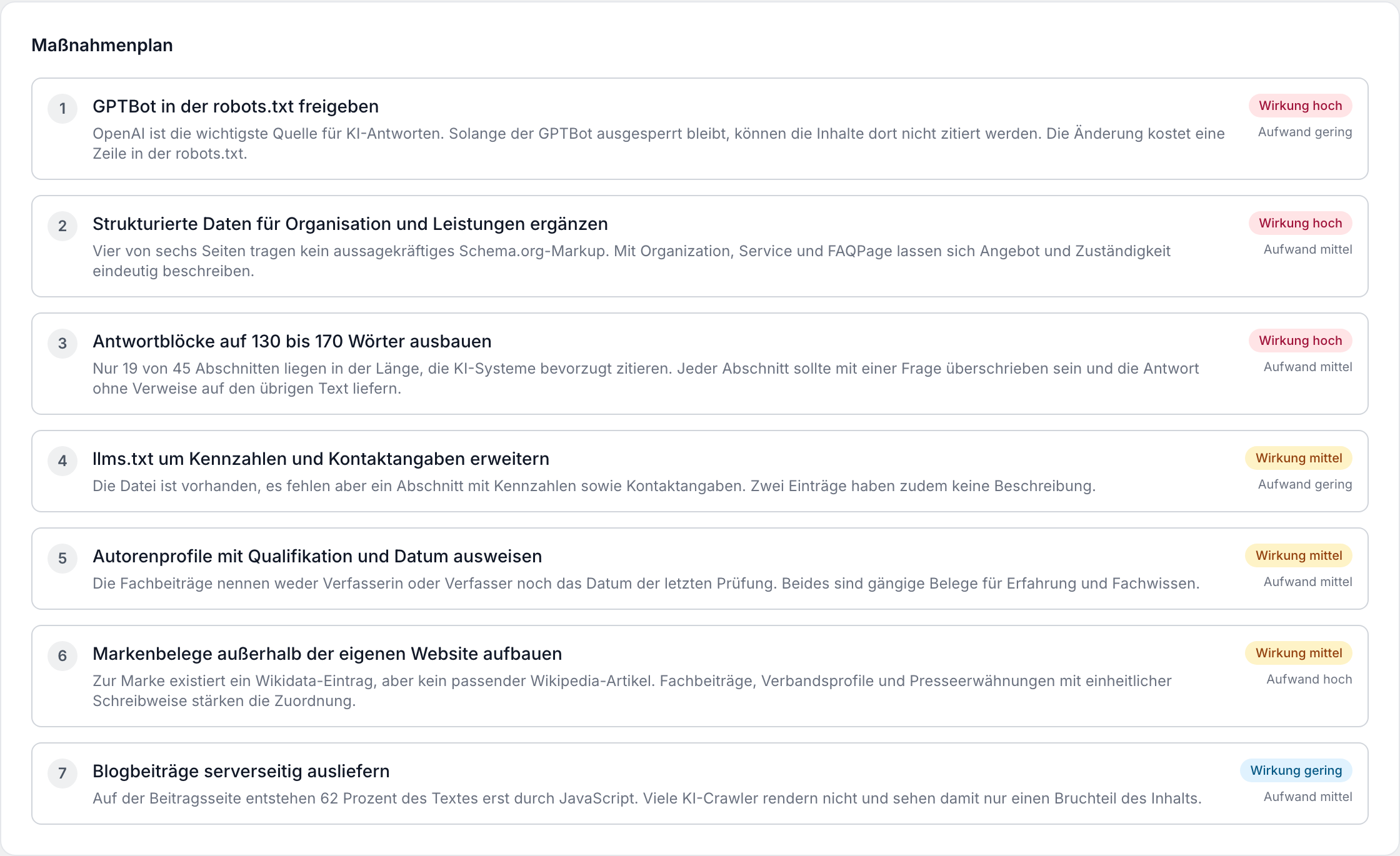
Task: Open 'llms.txt um Kennzahlen' title
Action: pyautogui.click(x=321, y=459)
